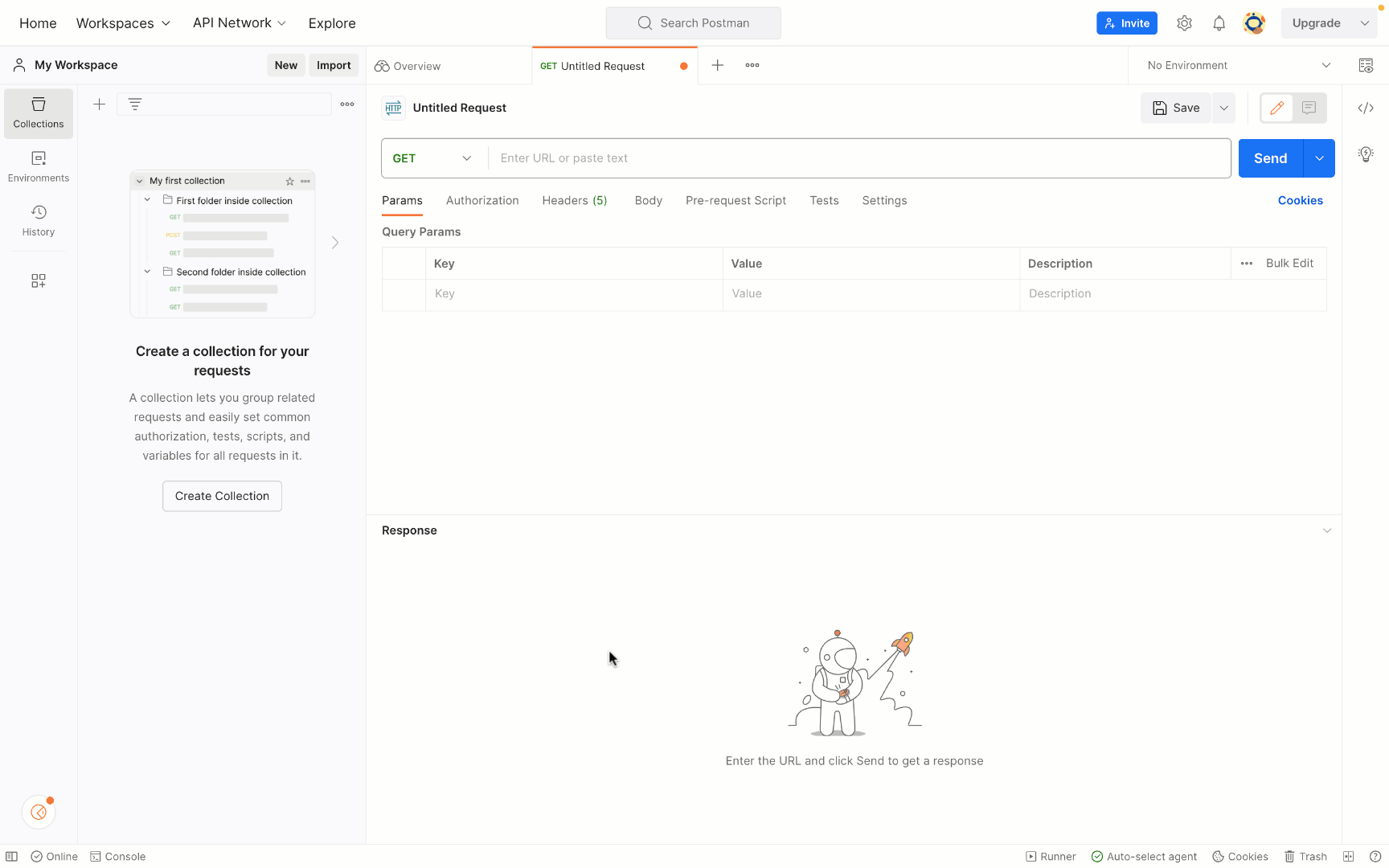The image size is (1389, 868).
Task: Switch to the Authorization tab
Action: pos(482,201)
